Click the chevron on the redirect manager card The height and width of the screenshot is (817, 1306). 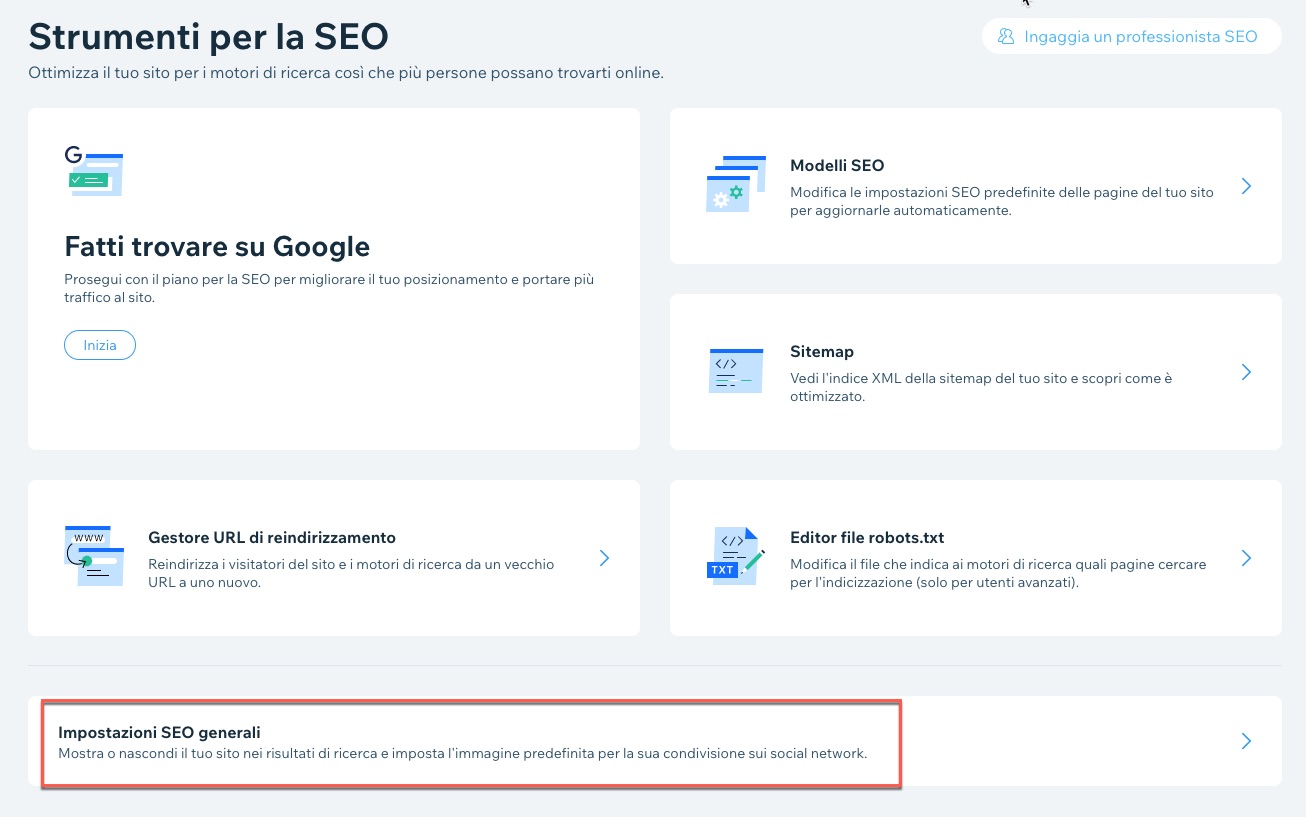[x=604, y=558]
